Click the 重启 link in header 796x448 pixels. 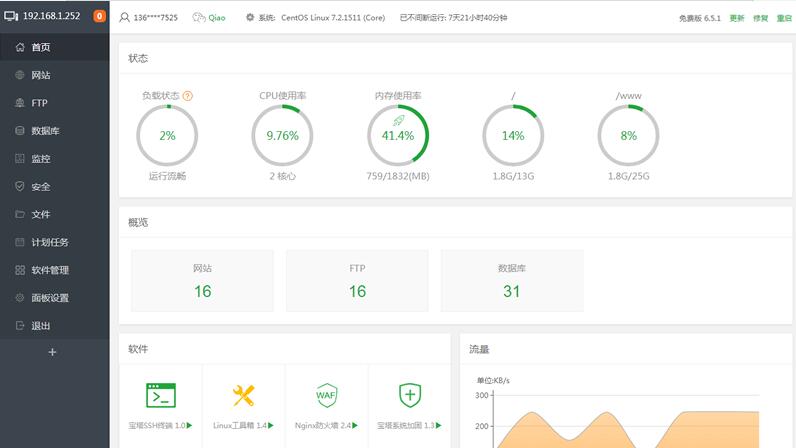[784, 18]
